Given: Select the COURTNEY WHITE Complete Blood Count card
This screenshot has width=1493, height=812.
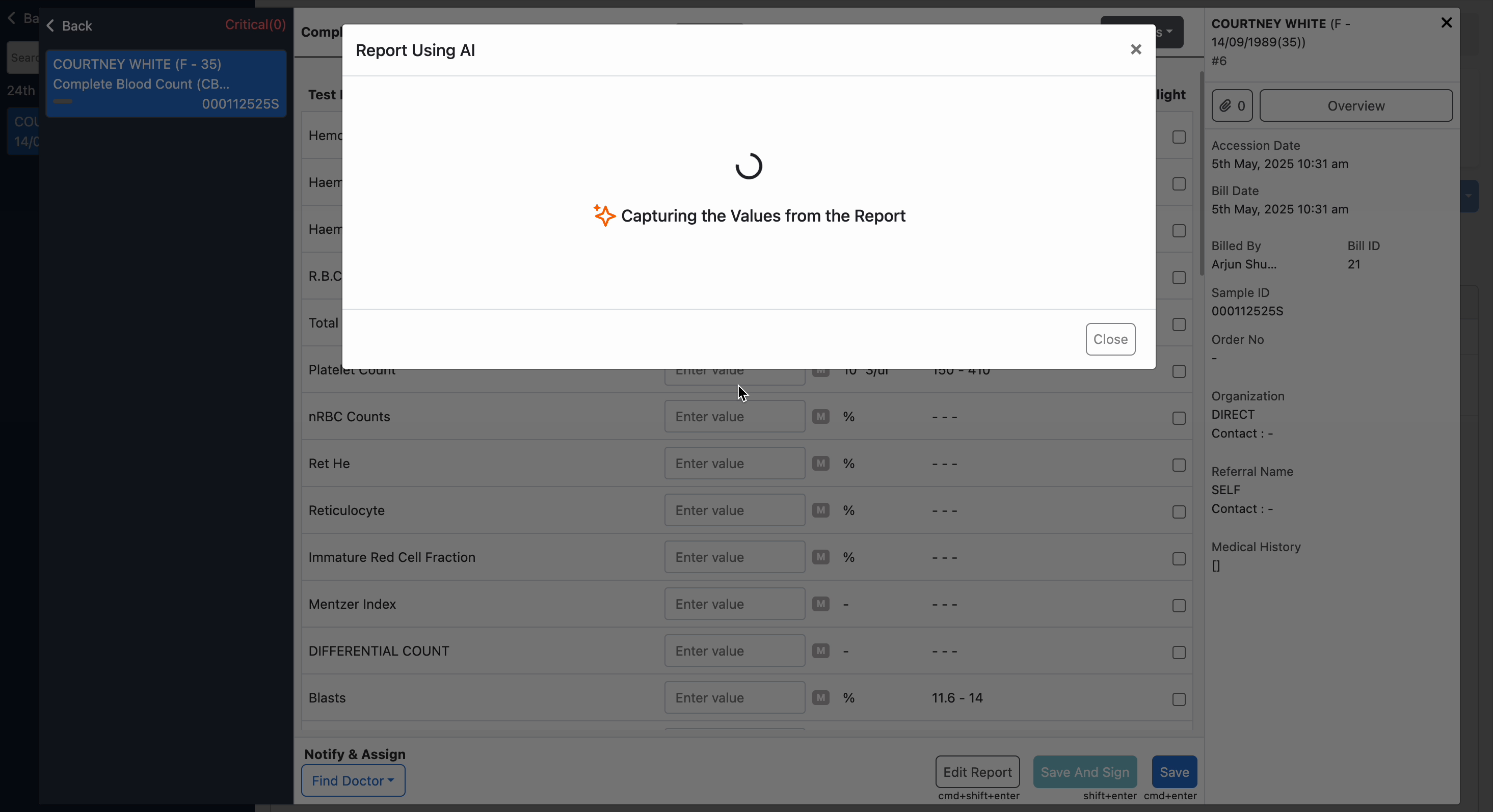Looking at the screenshot, I should [166, 83].
